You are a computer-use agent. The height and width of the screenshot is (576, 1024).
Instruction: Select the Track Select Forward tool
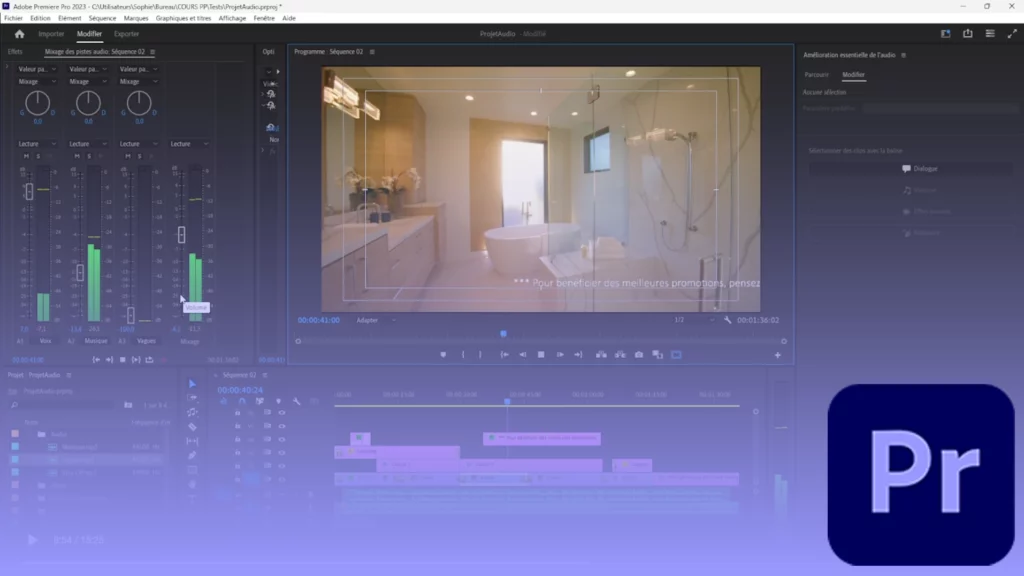(x=192, y=398)
